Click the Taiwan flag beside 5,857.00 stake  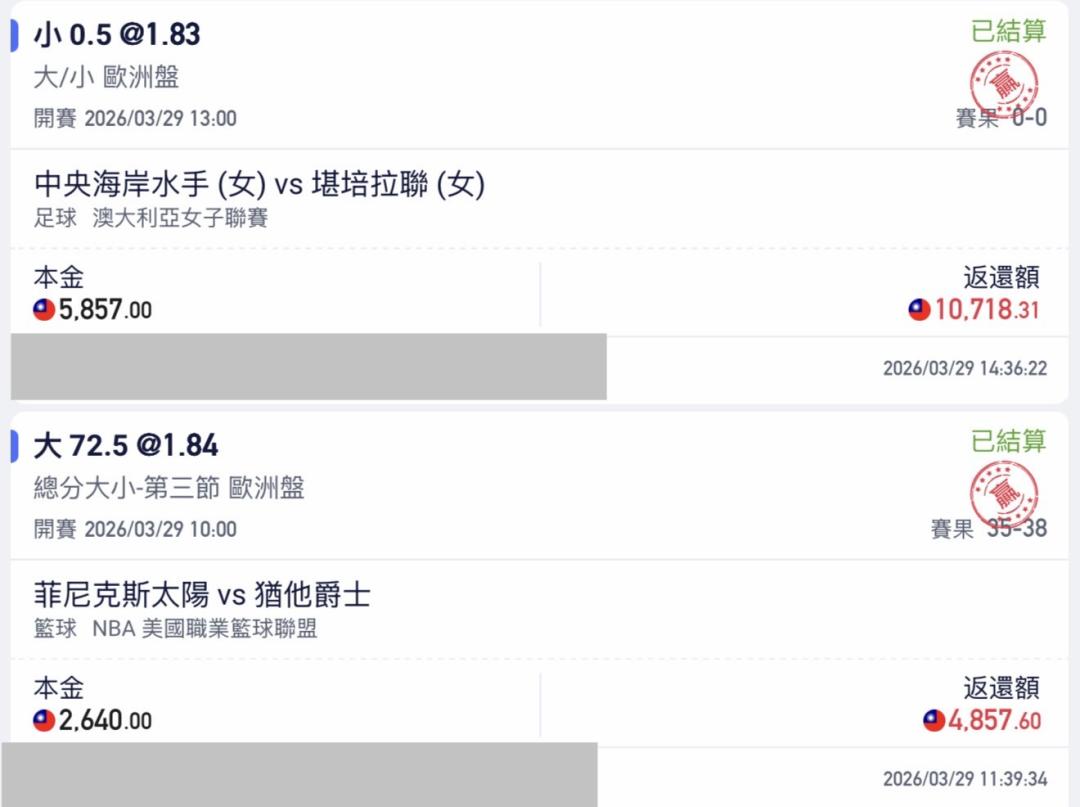click(44, 310)
